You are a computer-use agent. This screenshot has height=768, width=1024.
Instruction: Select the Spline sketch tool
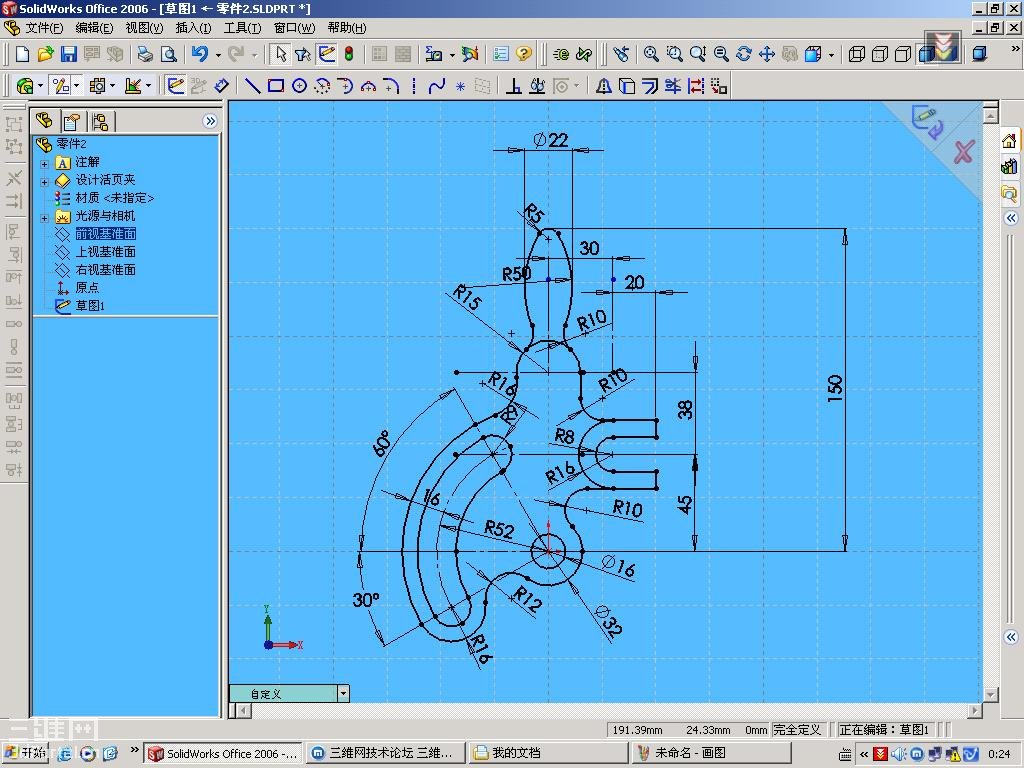click(437, 87)
